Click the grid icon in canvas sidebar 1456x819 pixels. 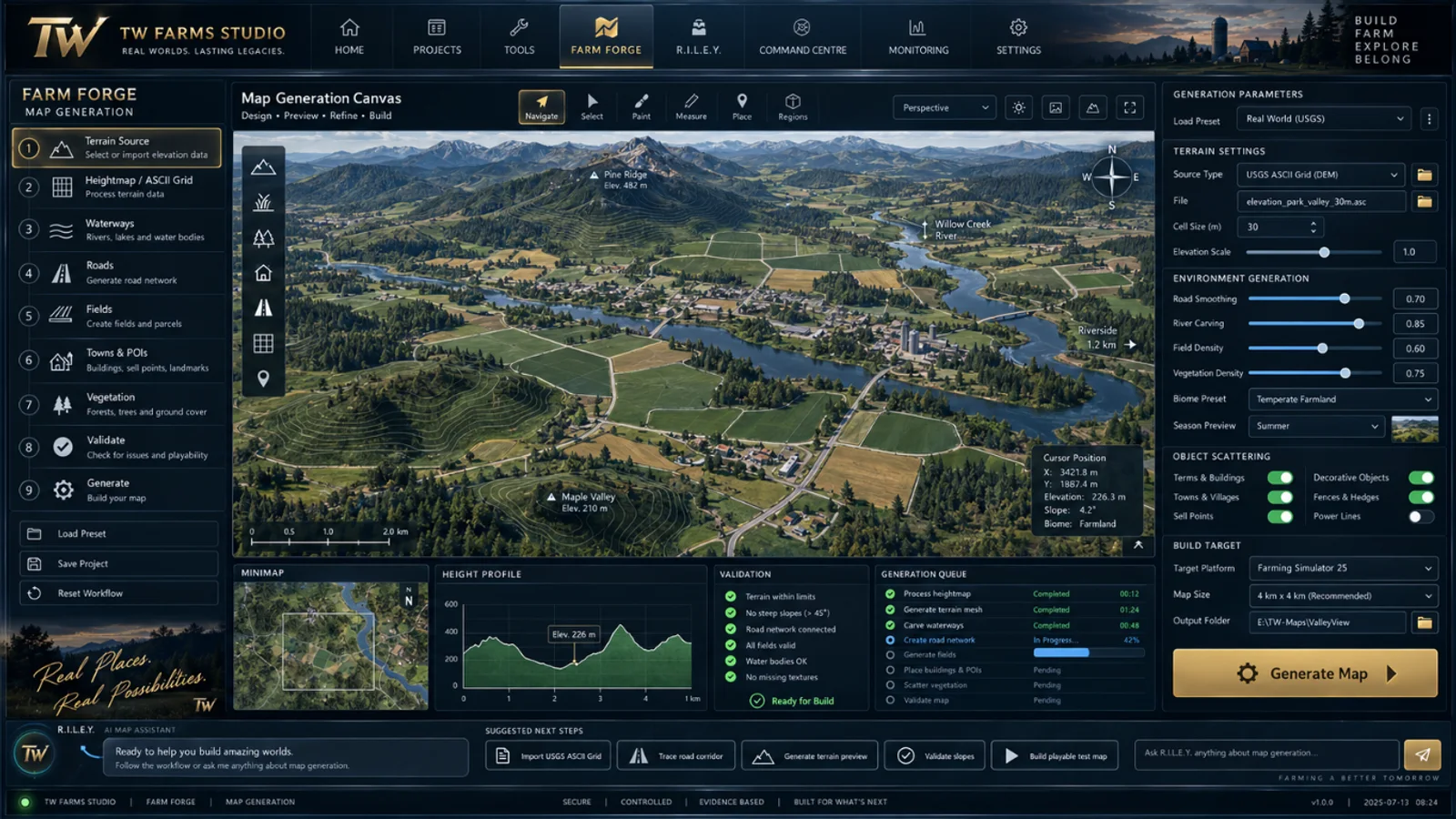point(263,343)
